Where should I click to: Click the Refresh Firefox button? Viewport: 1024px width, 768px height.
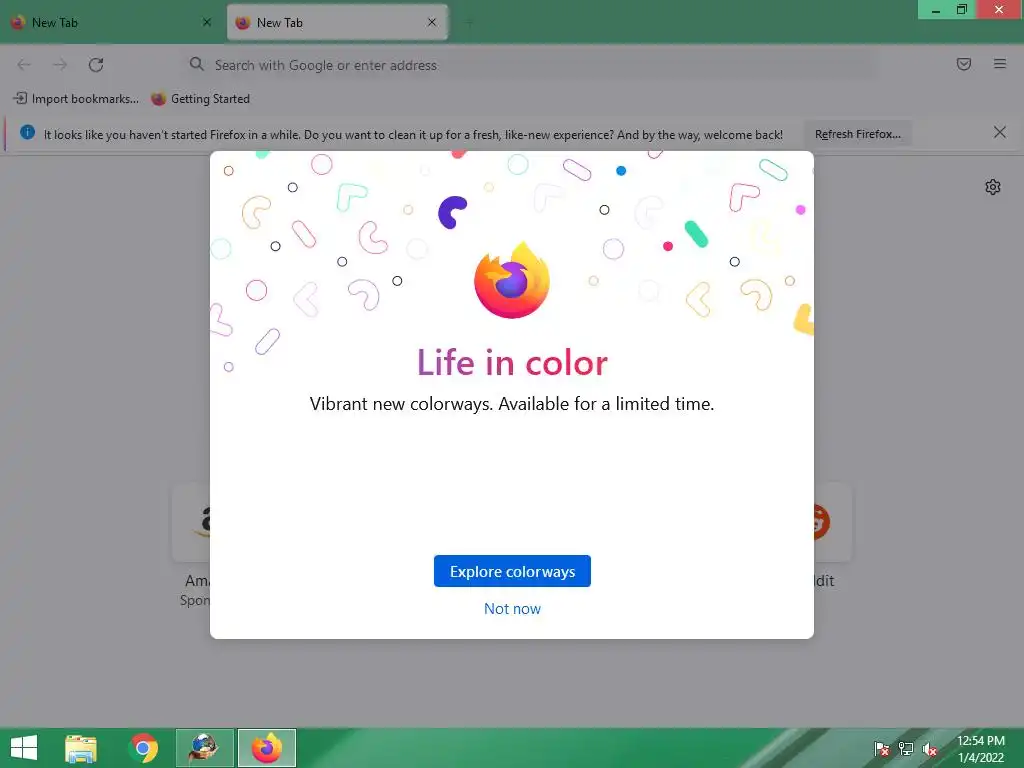tap(857, 134)
